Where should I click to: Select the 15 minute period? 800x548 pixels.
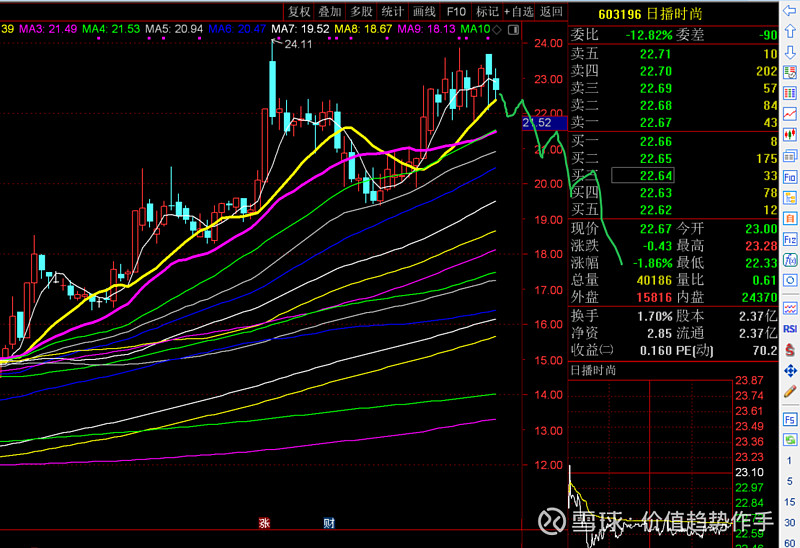point(789,502)
